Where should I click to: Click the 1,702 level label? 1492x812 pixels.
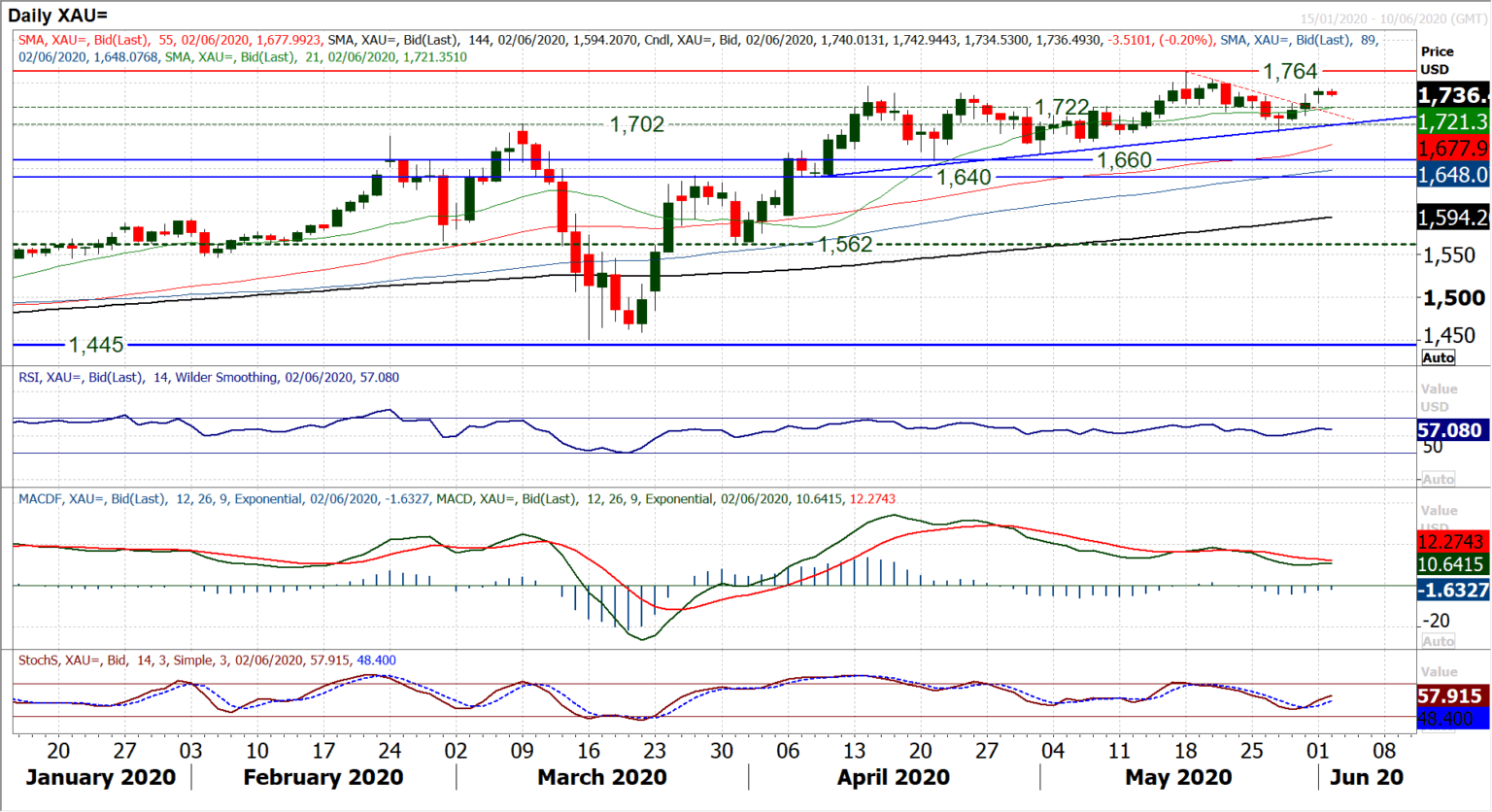point(636,124)
